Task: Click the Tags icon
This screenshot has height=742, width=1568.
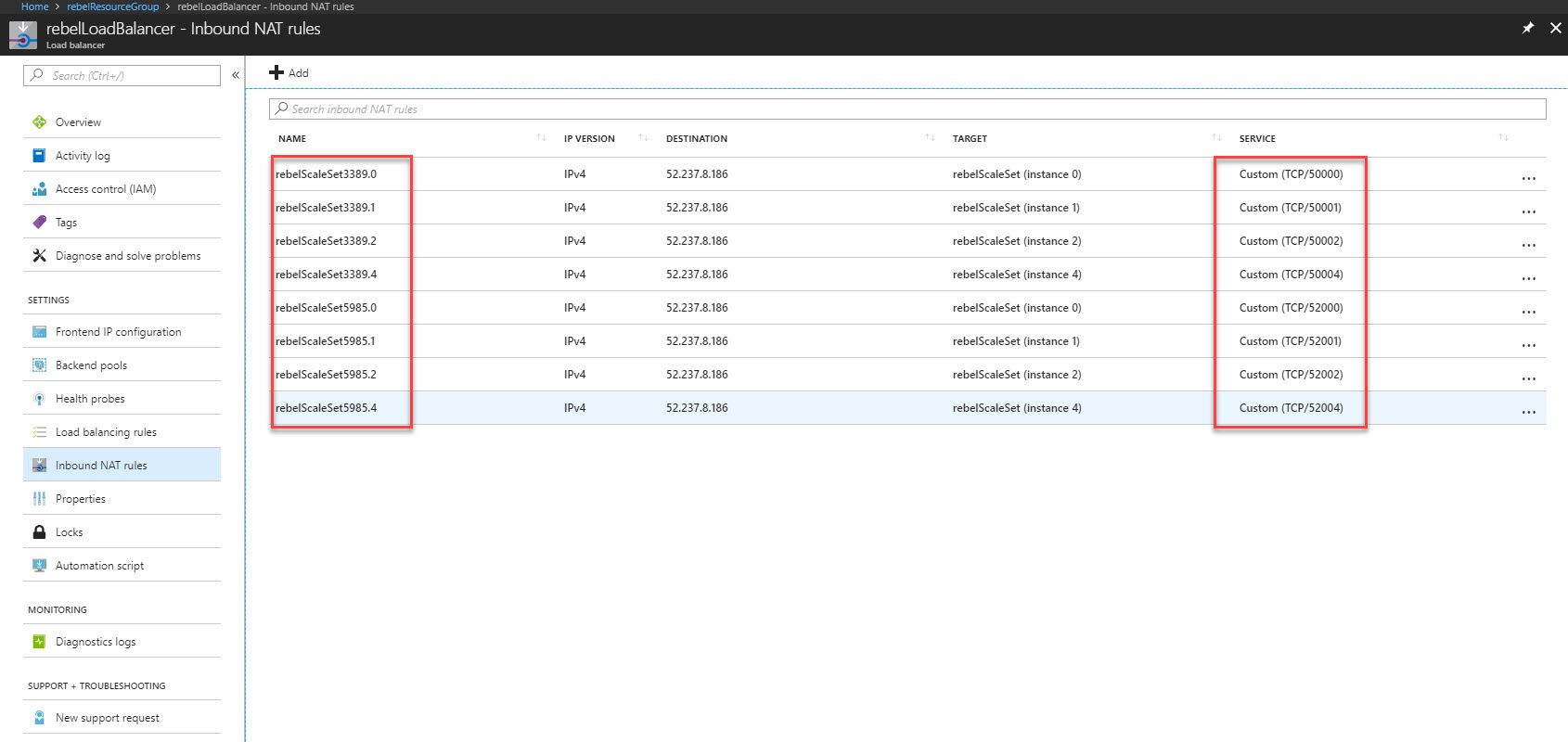Action: tap(39, 222)
